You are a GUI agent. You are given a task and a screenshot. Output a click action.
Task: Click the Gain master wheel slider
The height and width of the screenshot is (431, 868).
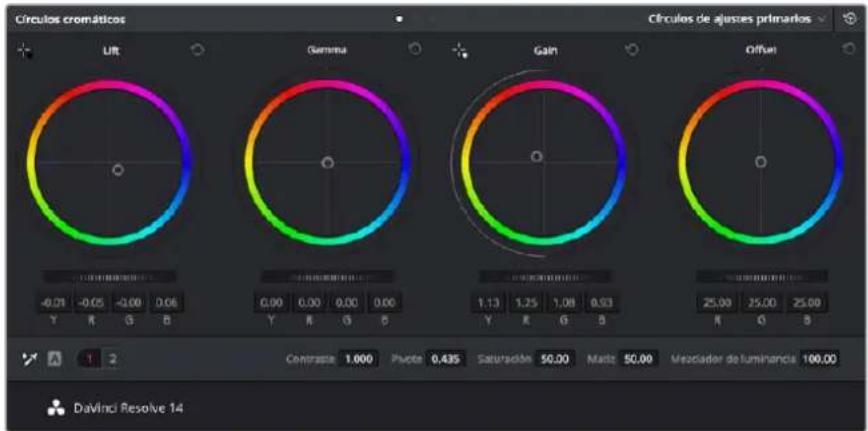545,276
